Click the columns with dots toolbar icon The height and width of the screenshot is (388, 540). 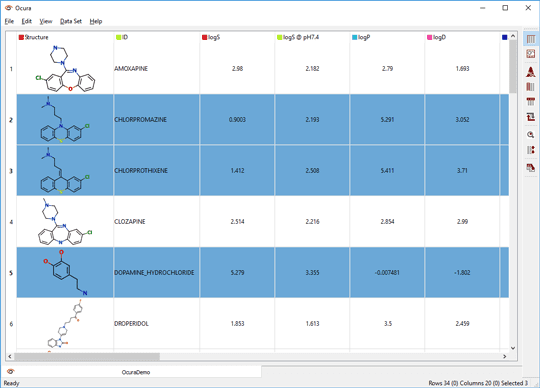coord(531,150)
